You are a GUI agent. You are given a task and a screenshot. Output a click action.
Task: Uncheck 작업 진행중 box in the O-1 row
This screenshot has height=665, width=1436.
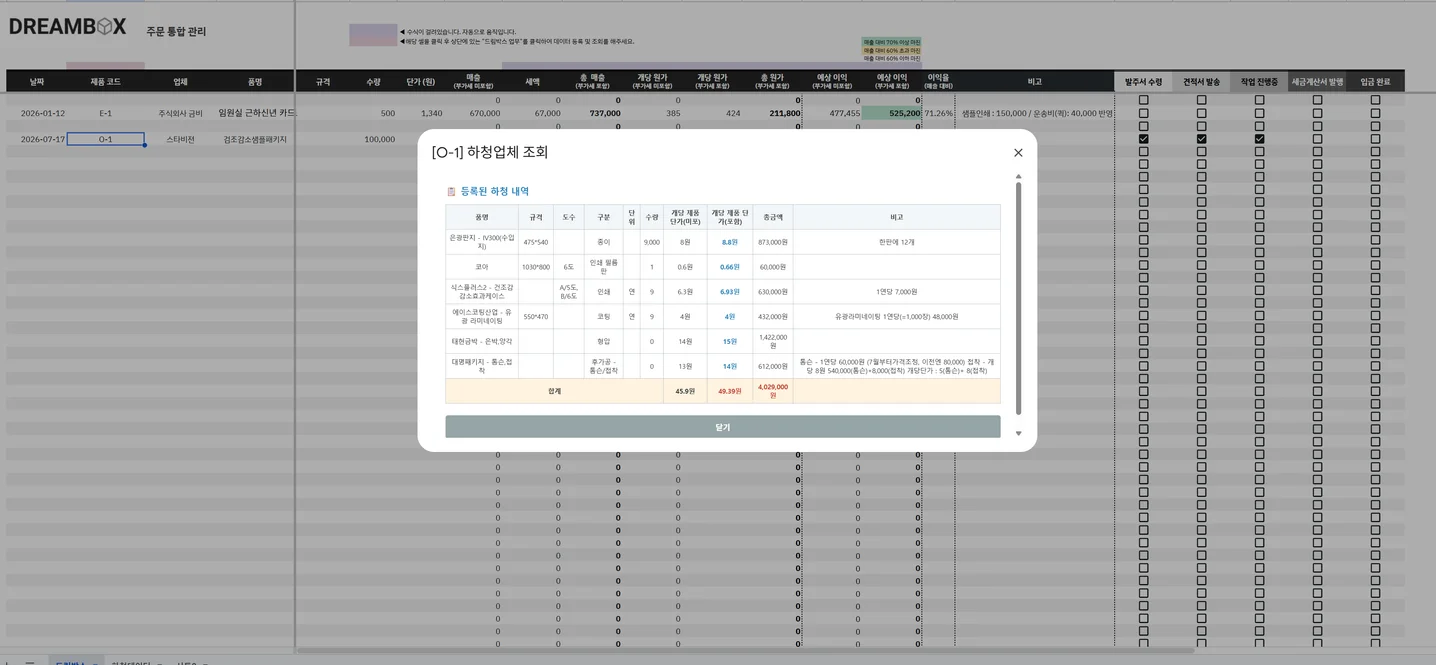click(x=1259, y=139)
